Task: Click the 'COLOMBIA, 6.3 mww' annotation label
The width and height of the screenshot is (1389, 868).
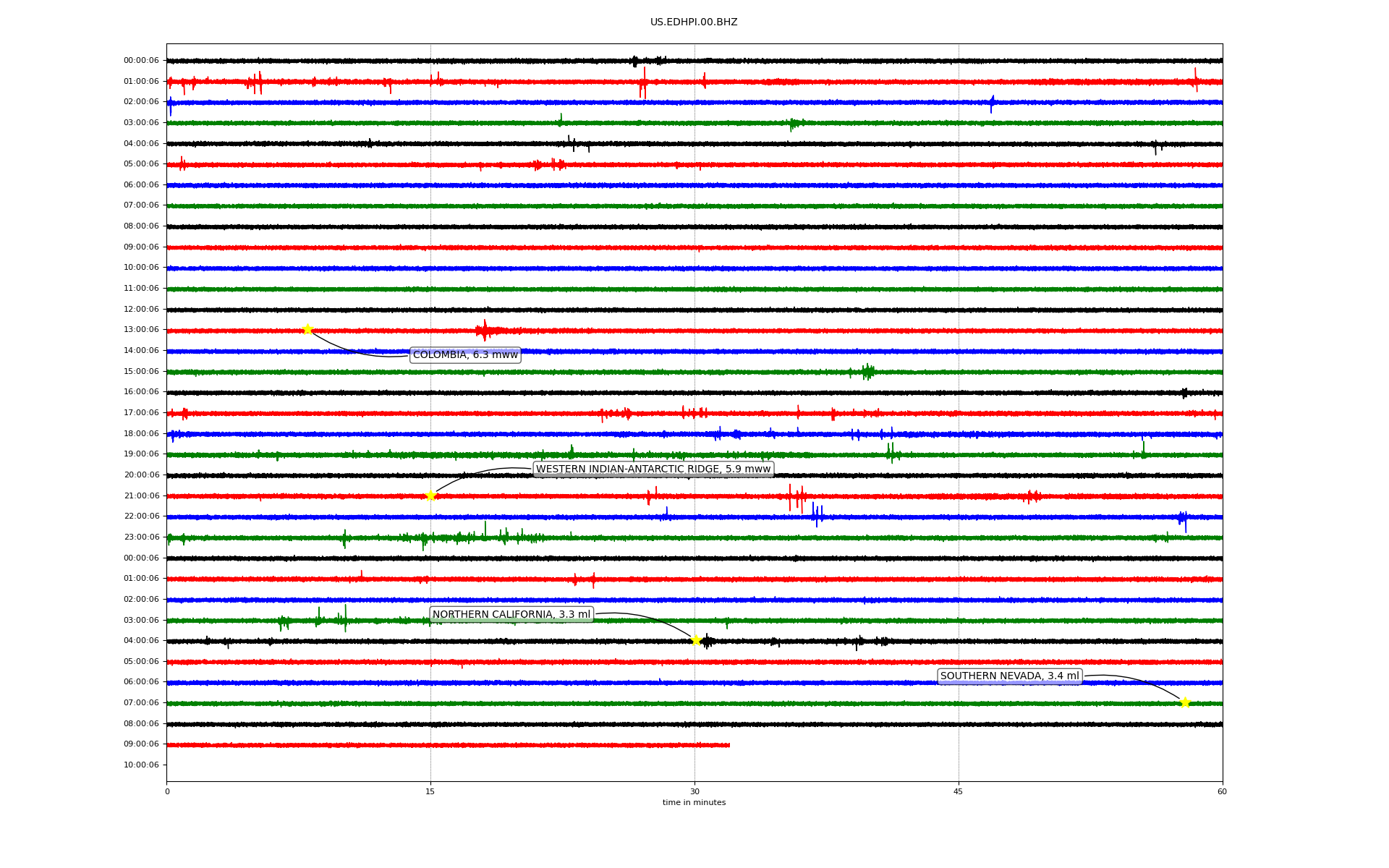Action: 465,355
